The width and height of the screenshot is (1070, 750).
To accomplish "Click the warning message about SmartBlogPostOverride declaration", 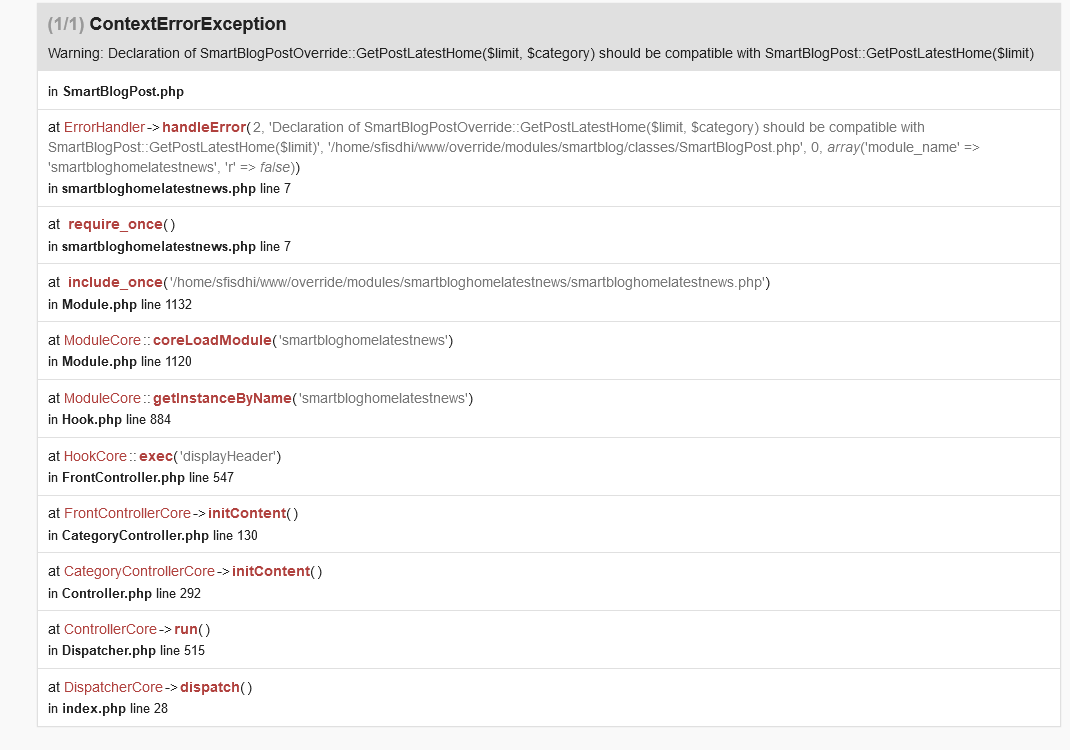I will tap(540, 53).
